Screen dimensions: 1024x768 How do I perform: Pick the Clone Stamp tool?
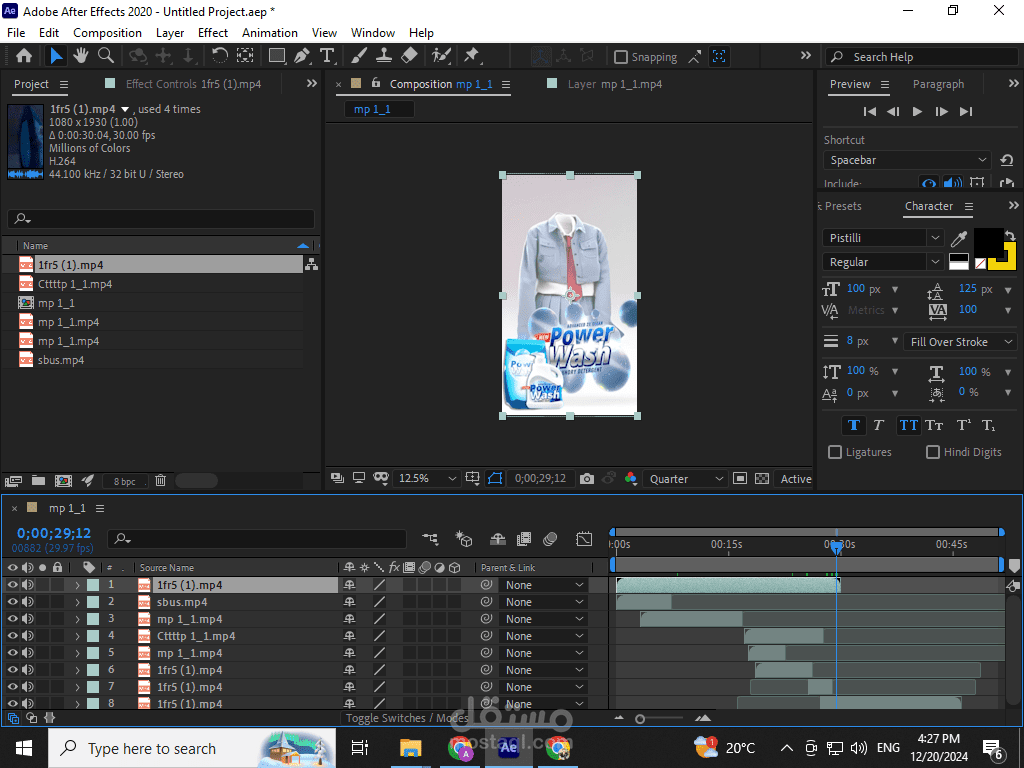tap(384, 56)
